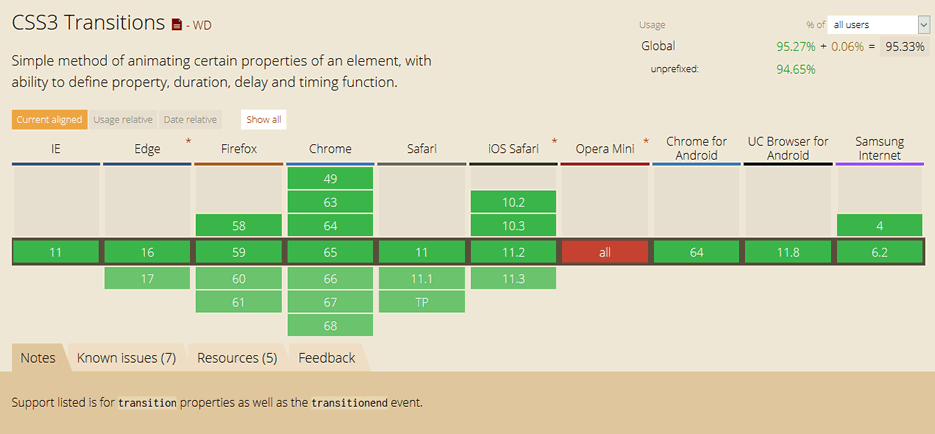Click the red Opera Mini all cell
The width and height of the screenshot is (935, 434).
pyautogui.click(x=605, y=253)
